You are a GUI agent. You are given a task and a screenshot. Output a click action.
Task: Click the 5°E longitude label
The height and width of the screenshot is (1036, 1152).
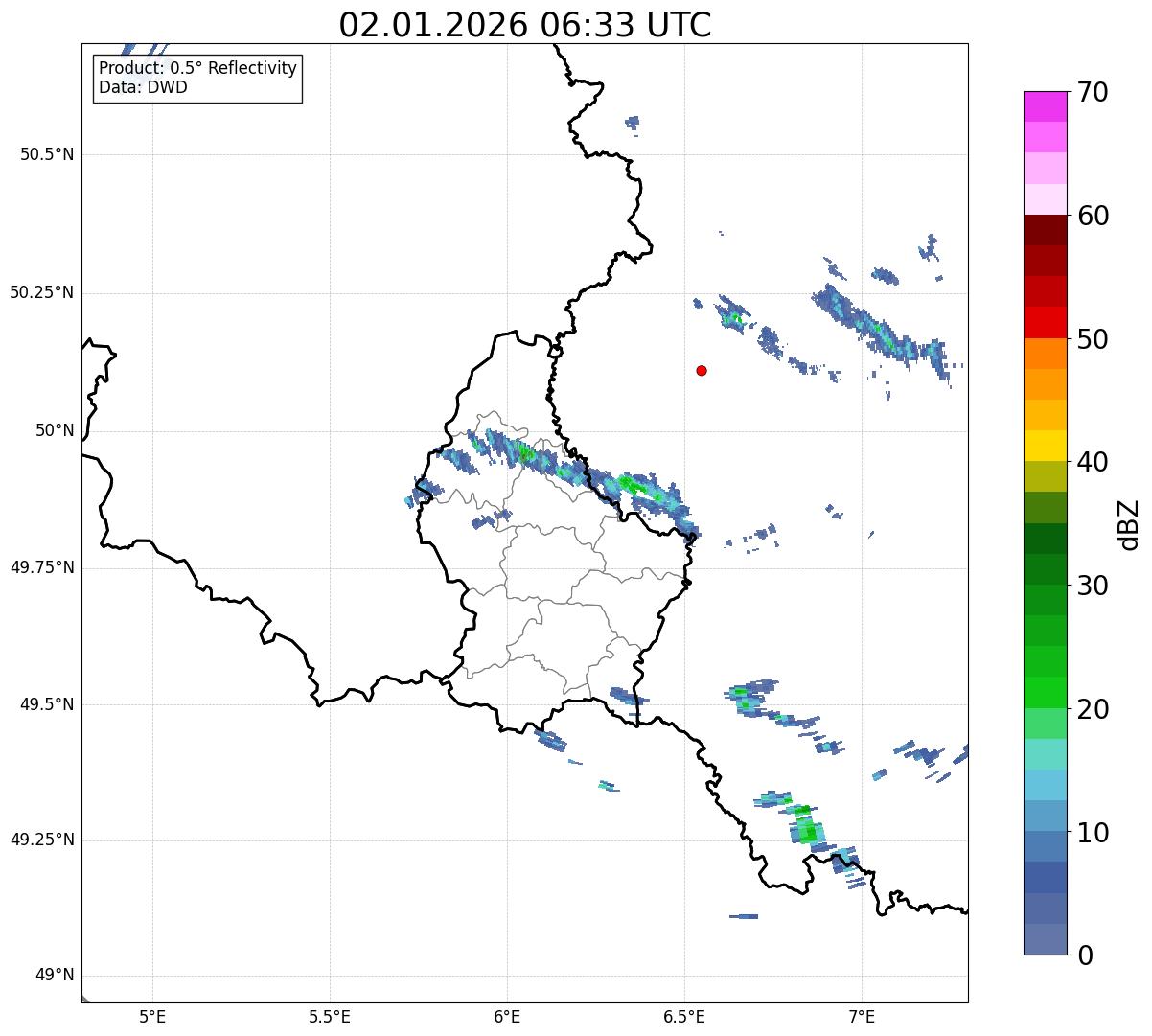tap(152, 1016)
